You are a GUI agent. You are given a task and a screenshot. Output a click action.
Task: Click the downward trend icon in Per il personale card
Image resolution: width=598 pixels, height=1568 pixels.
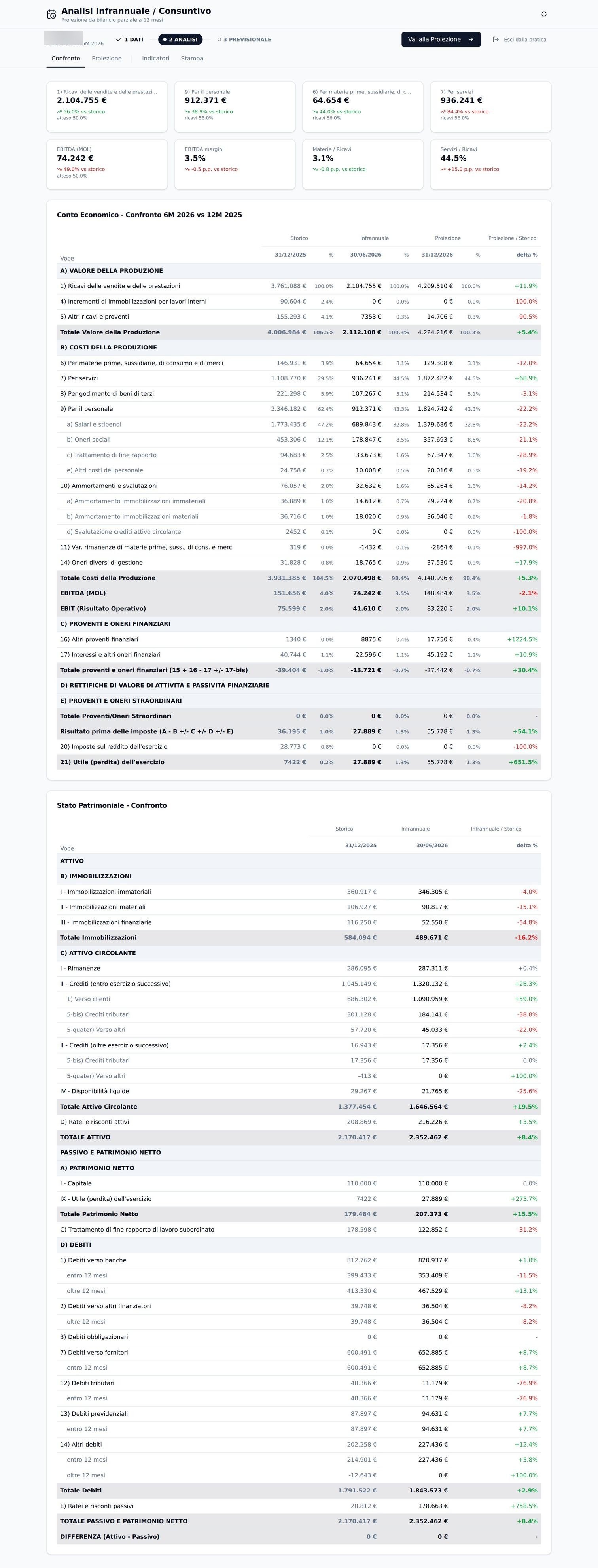click(187, 112)
